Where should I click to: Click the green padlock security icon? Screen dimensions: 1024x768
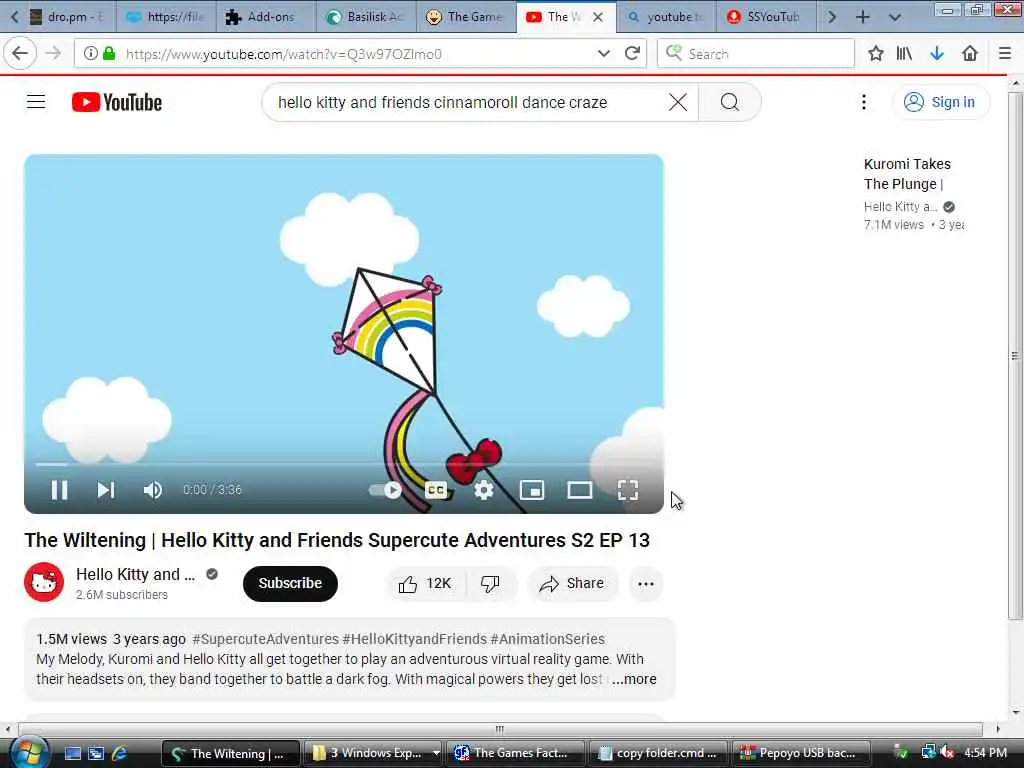(109, 54)
